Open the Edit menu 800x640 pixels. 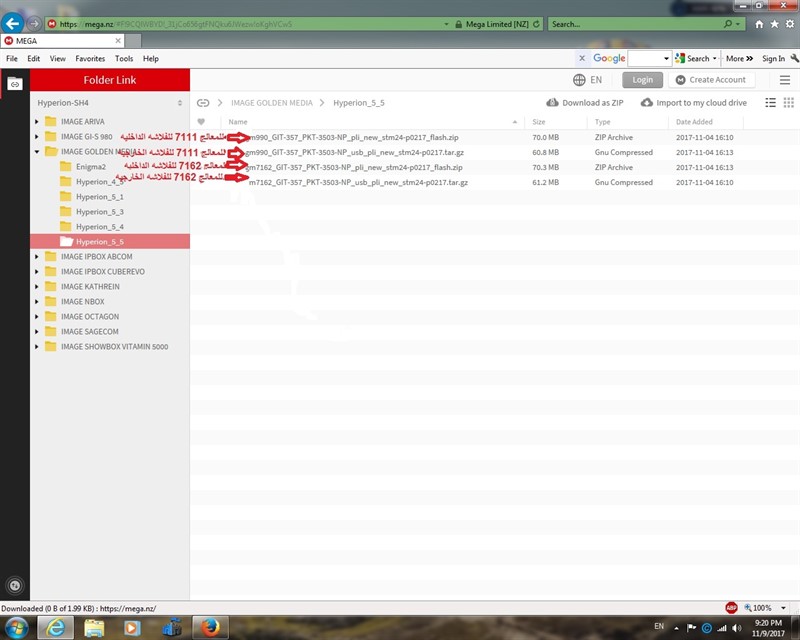tap(34, 59)
